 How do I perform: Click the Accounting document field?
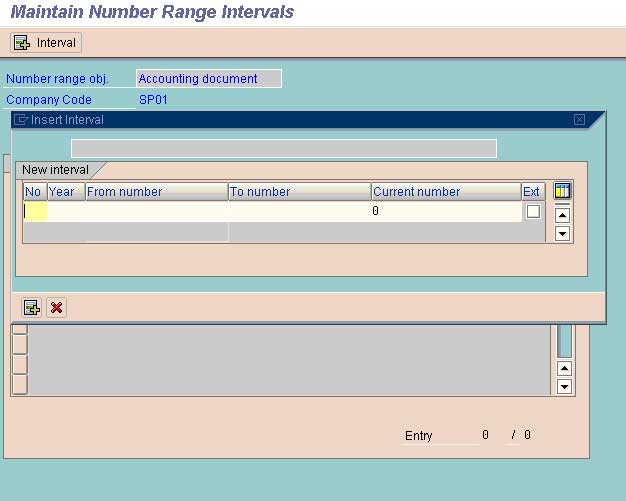click(208, 79)
